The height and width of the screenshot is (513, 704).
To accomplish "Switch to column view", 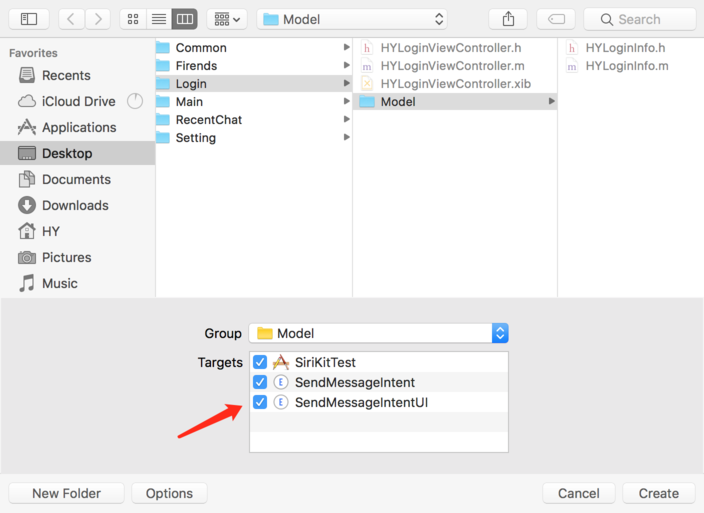I will point(185,19).
